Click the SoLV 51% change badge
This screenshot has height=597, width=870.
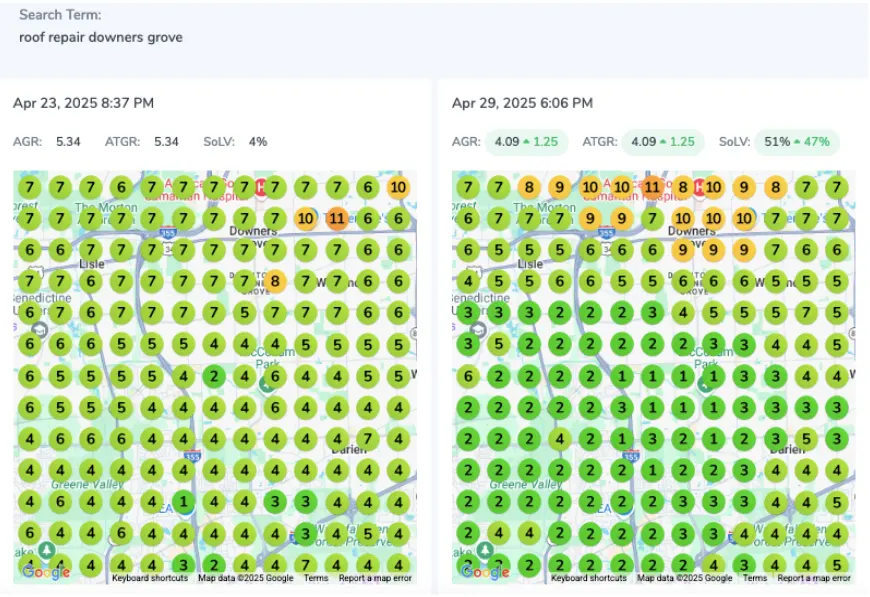coord(796,142)
